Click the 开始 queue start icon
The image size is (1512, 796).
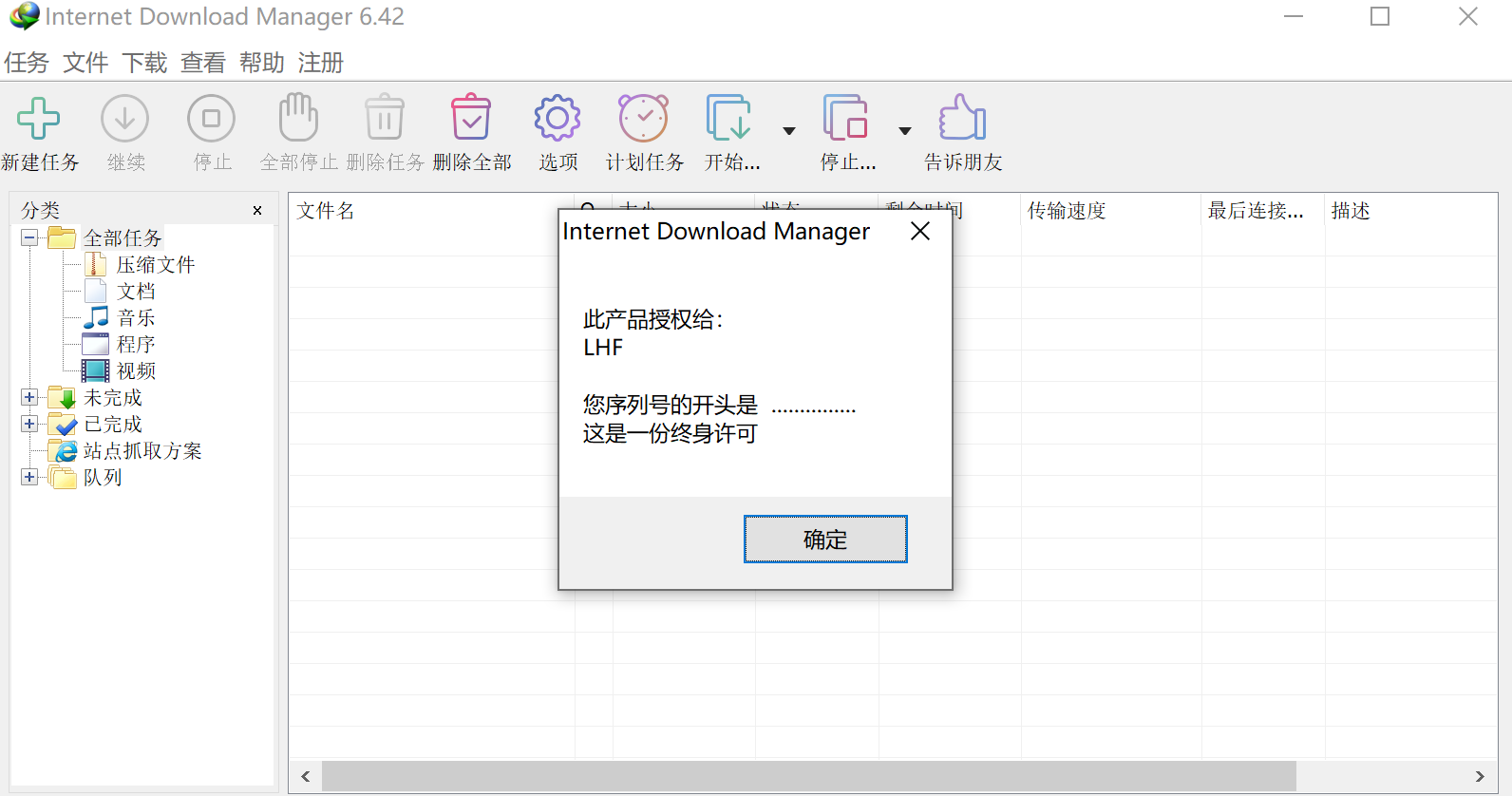(x=729, y=119)
